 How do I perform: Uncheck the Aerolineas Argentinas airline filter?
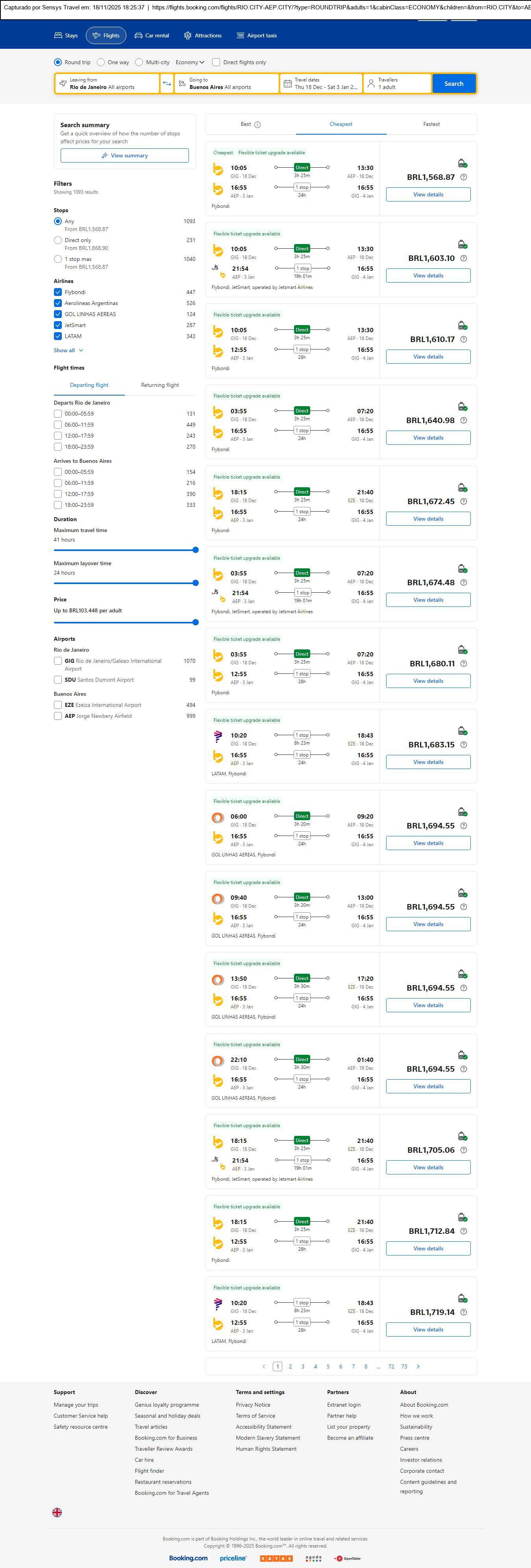pos(58,303)
